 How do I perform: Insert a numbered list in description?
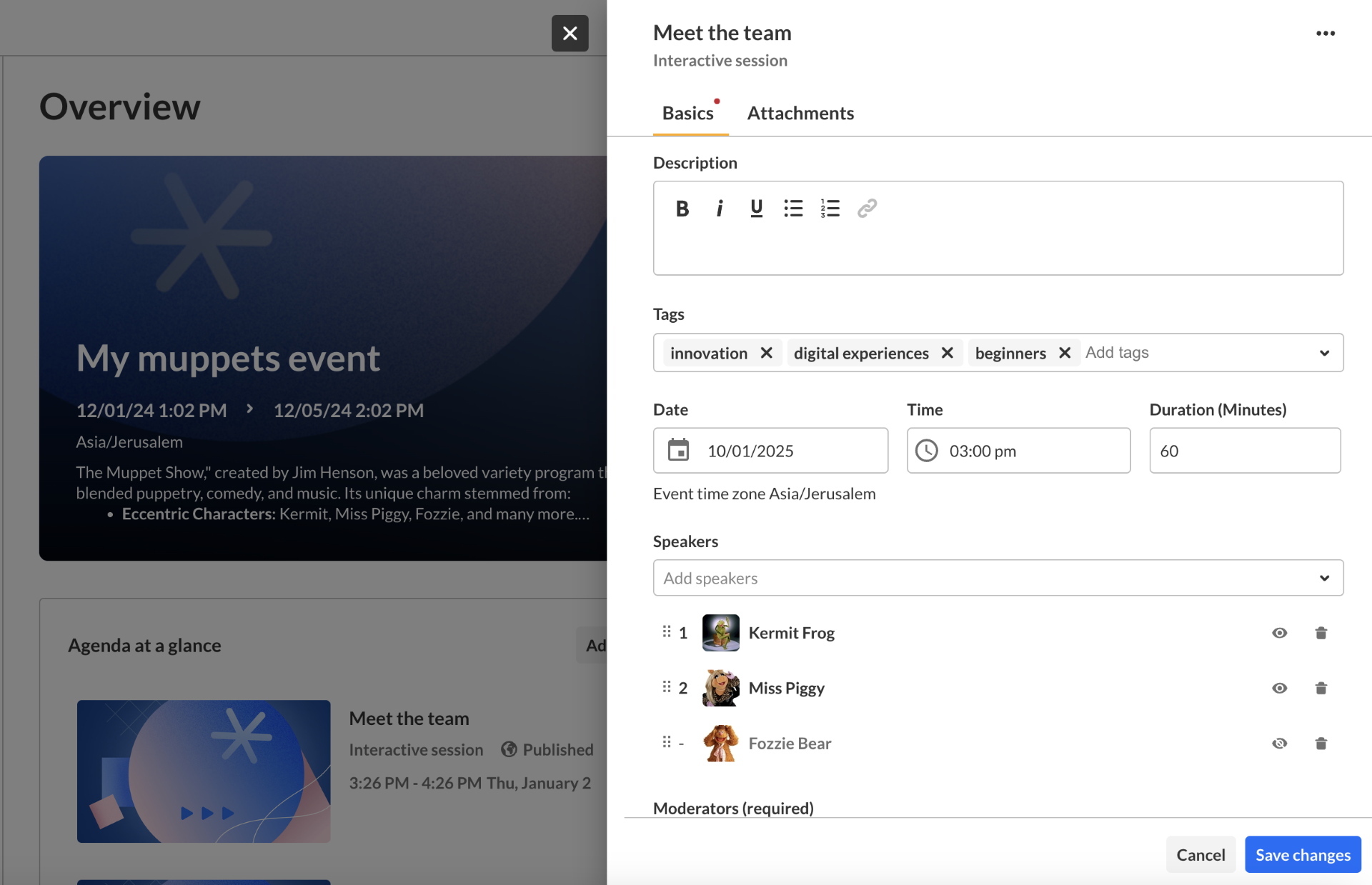click(830, 209)
